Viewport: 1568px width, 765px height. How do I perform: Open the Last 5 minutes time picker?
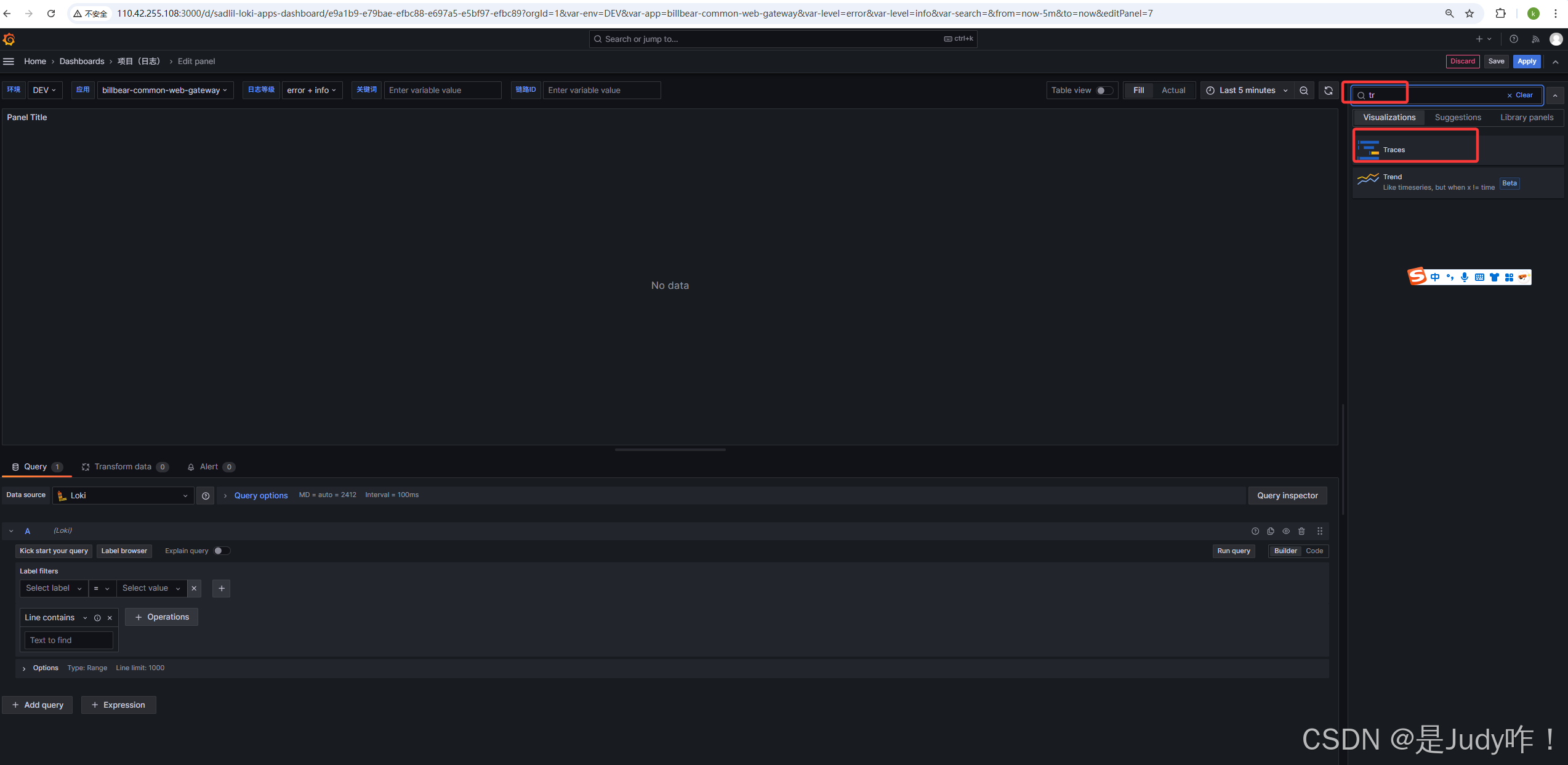point(1247,91)
